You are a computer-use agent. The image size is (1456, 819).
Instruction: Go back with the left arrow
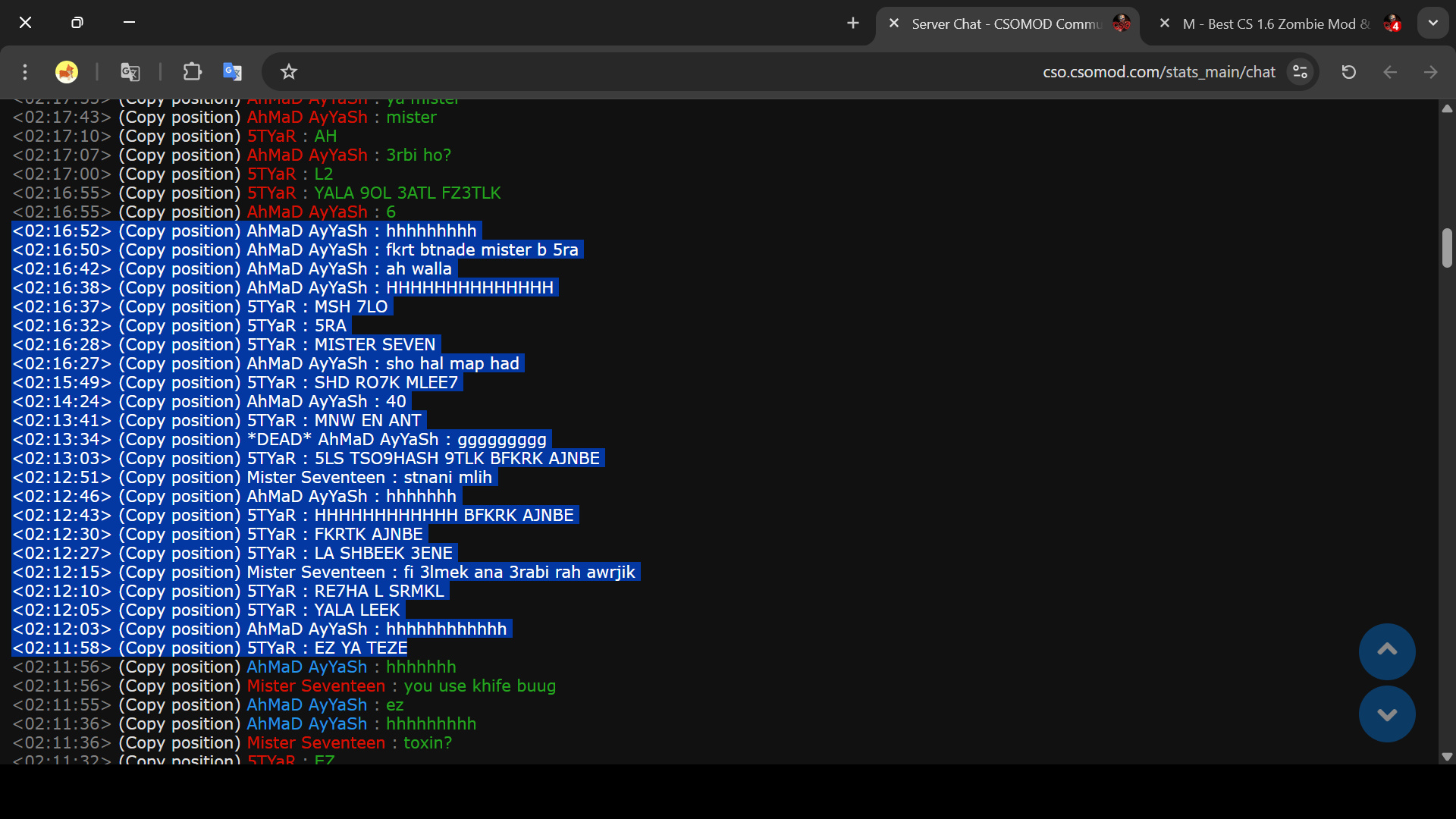[1390, 72]
